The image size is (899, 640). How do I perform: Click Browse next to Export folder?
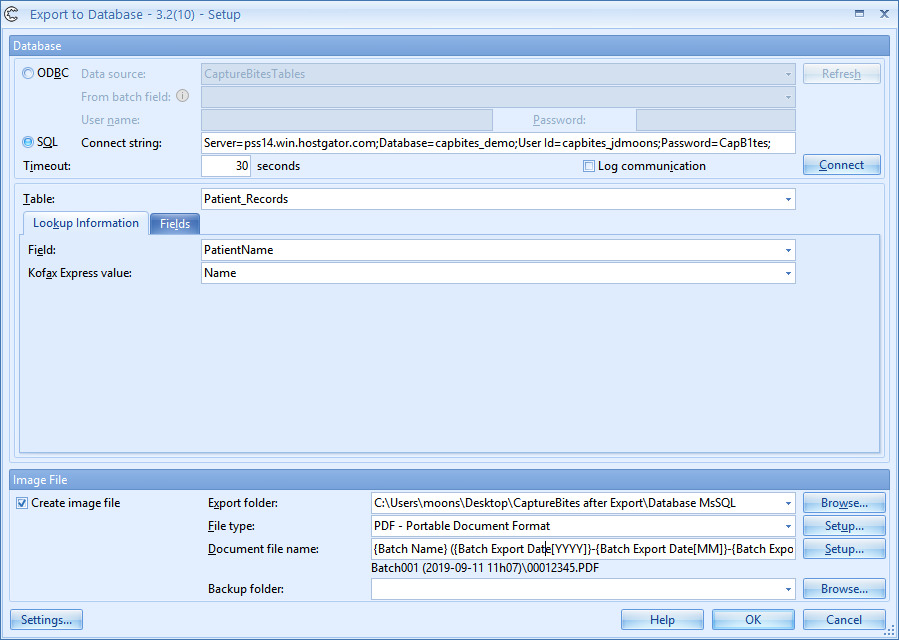tap(844, 503)
